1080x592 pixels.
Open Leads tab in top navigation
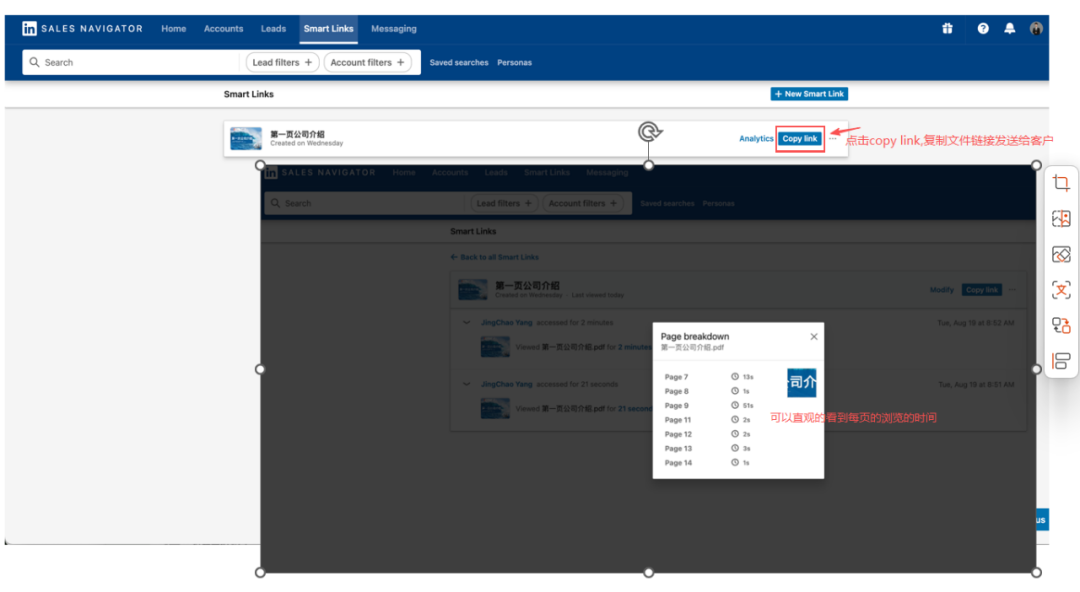(x=273, y=29)
